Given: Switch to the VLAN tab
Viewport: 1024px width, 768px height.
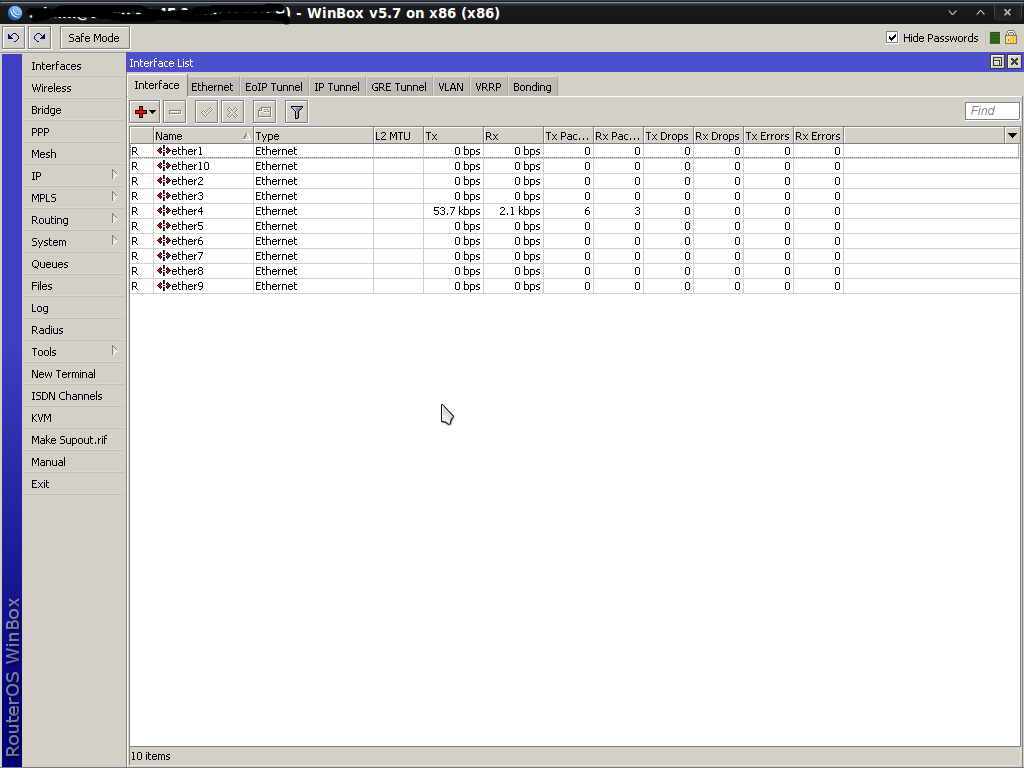Looking at the screenshot, I should click(x=450, y=86).
